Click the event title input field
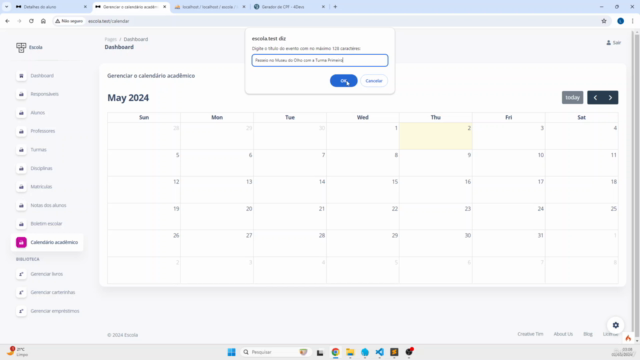Image resolution: width=640 pixels, height=360 pixels. click(320, 60)
